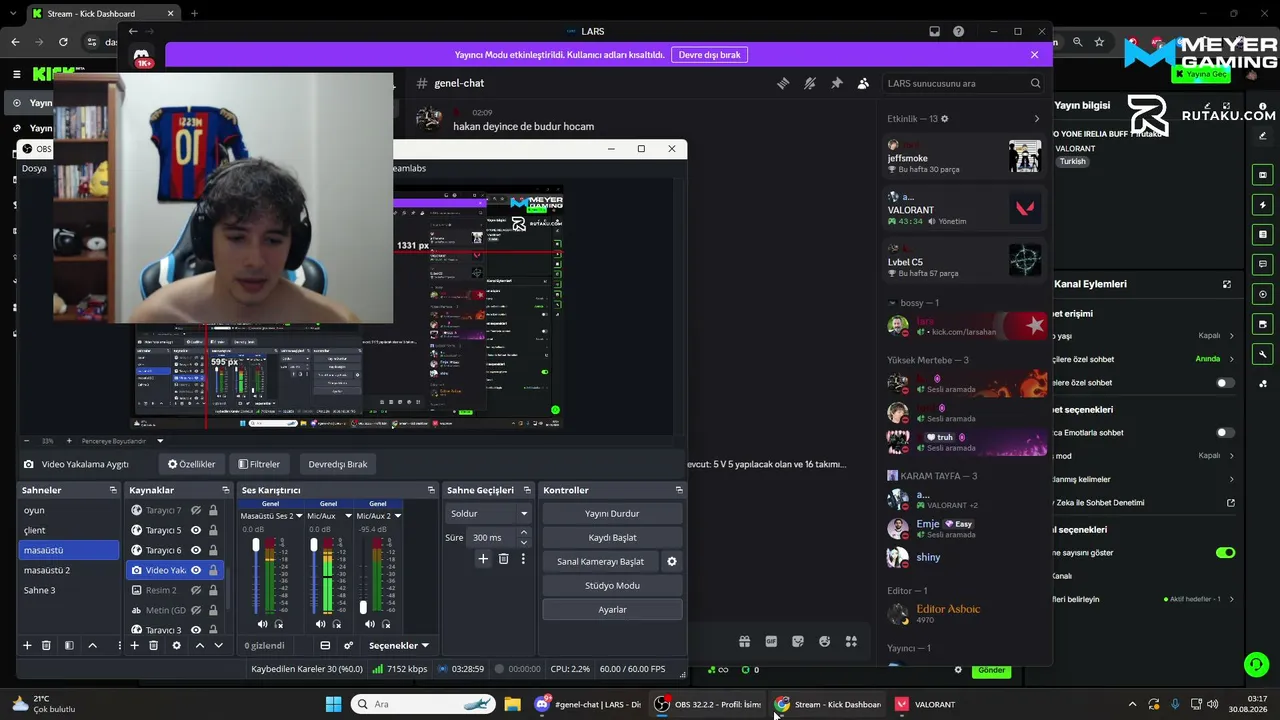This screenshot has height=720, width=1280.
Task: Toggle sayısını göster switch in Kick
Action: coord(1225,552)
